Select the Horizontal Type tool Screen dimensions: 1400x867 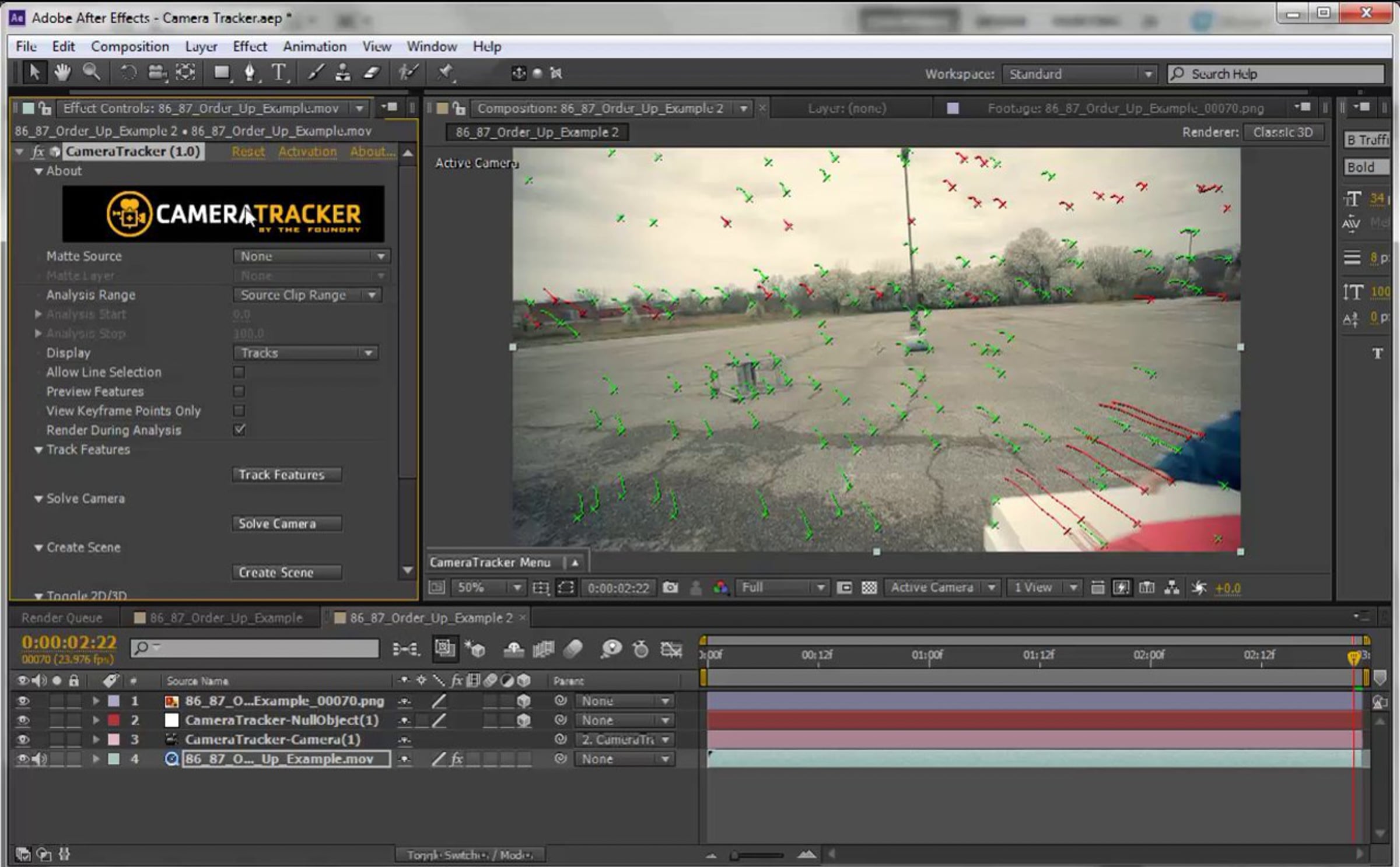pos(279,72)
